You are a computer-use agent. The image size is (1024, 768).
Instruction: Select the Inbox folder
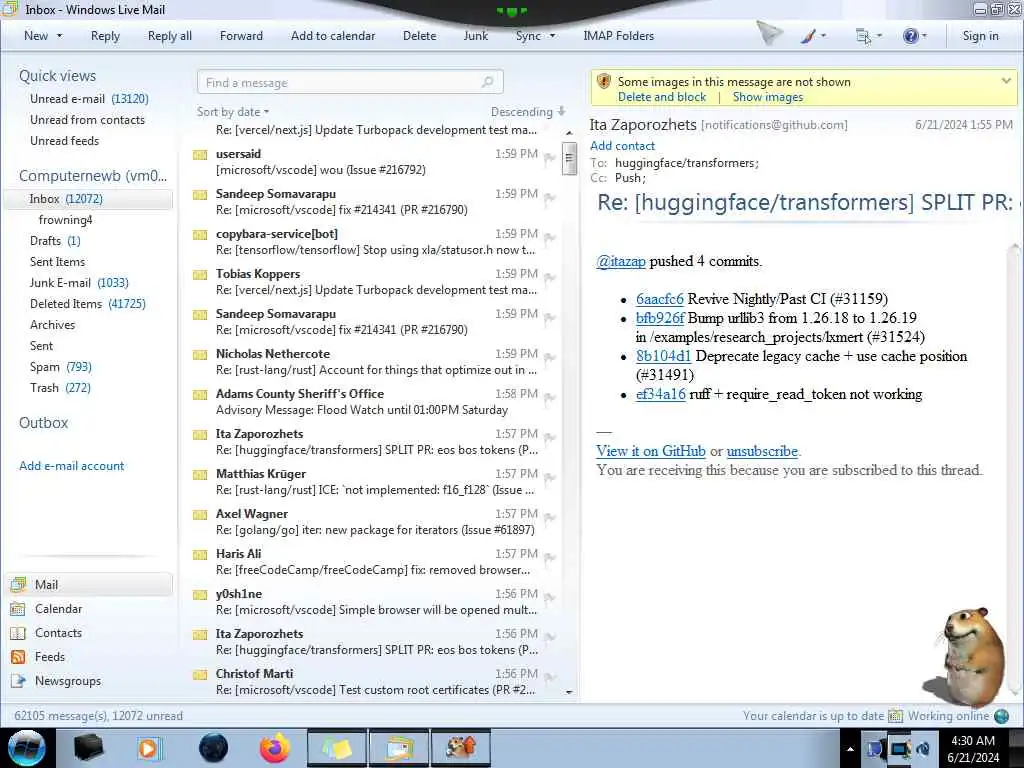[88, 199]
